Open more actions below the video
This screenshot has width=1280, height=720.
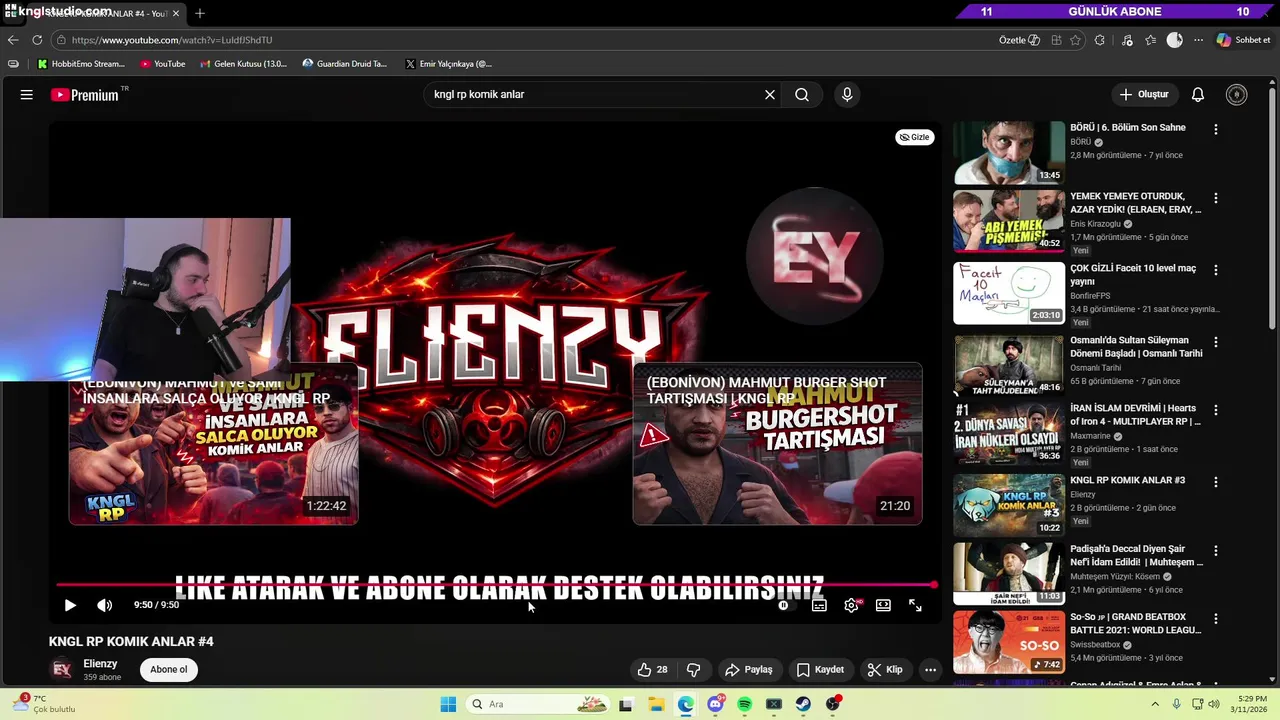coord(930,670)
